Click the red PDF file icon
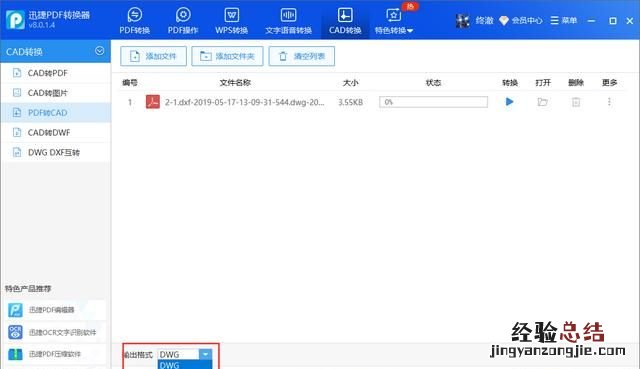Image resolution: width=640 pixels, height=369 pixels. pyautogui.click(x=153, y=102)
